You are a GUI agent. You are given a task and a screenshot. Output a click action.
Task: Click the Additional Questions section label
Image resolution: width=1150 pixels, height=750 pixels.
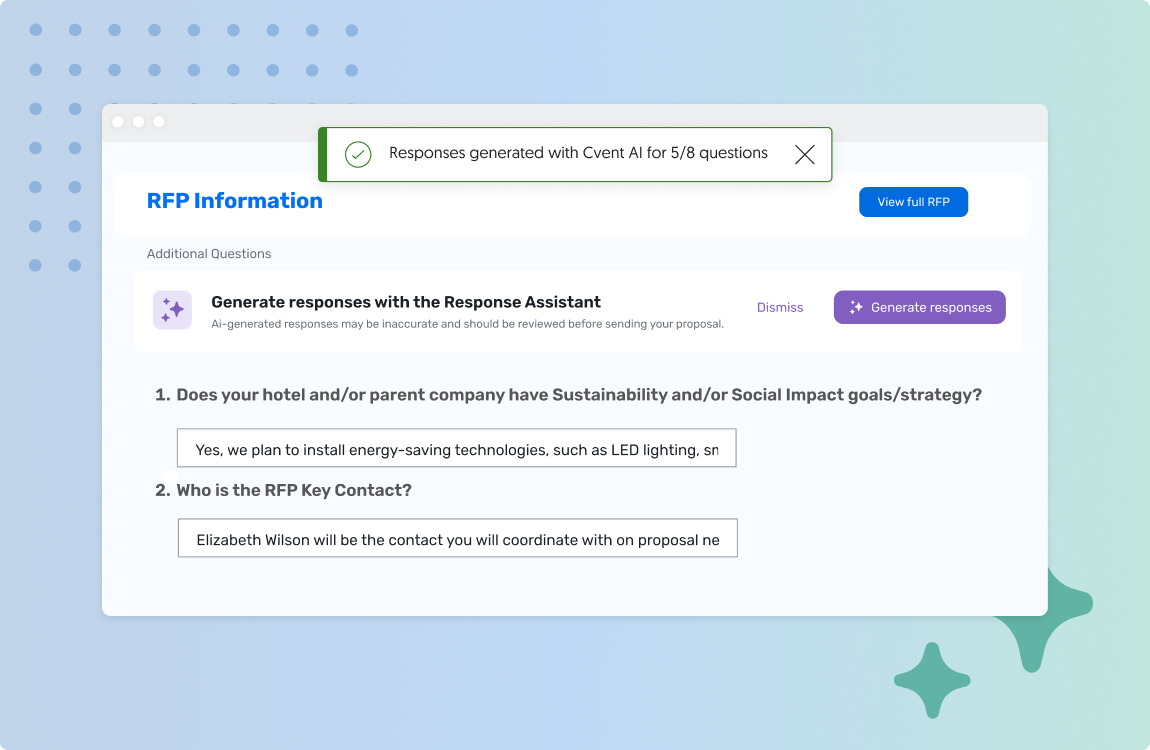click(209, 254)
